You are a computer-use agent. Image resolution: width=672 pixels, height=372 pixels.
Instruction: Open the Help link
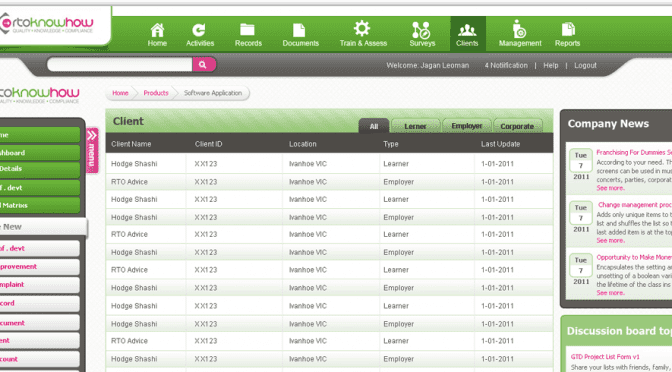[551, 66]
